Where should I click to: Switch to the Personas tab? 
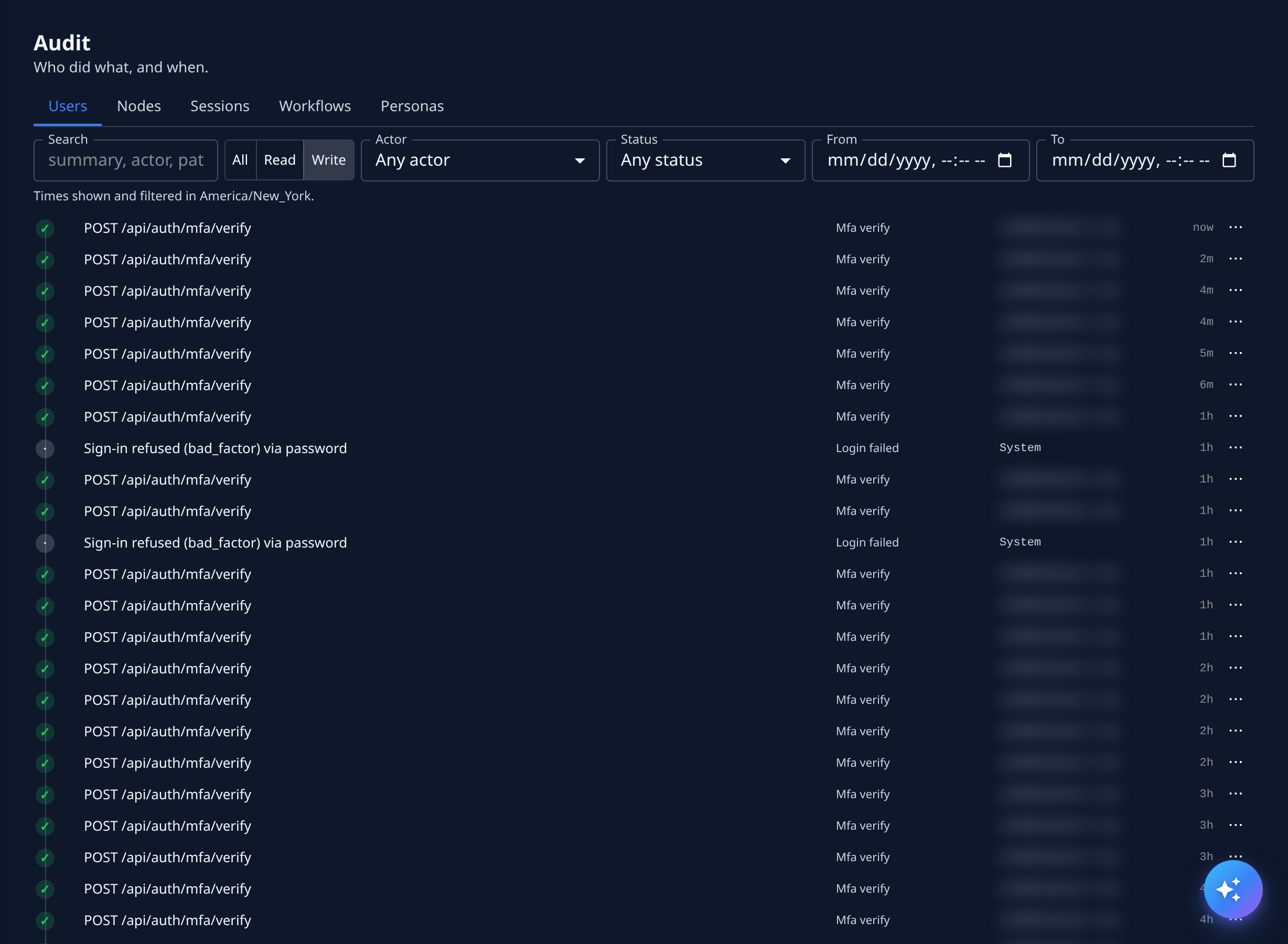pos(412,106)
